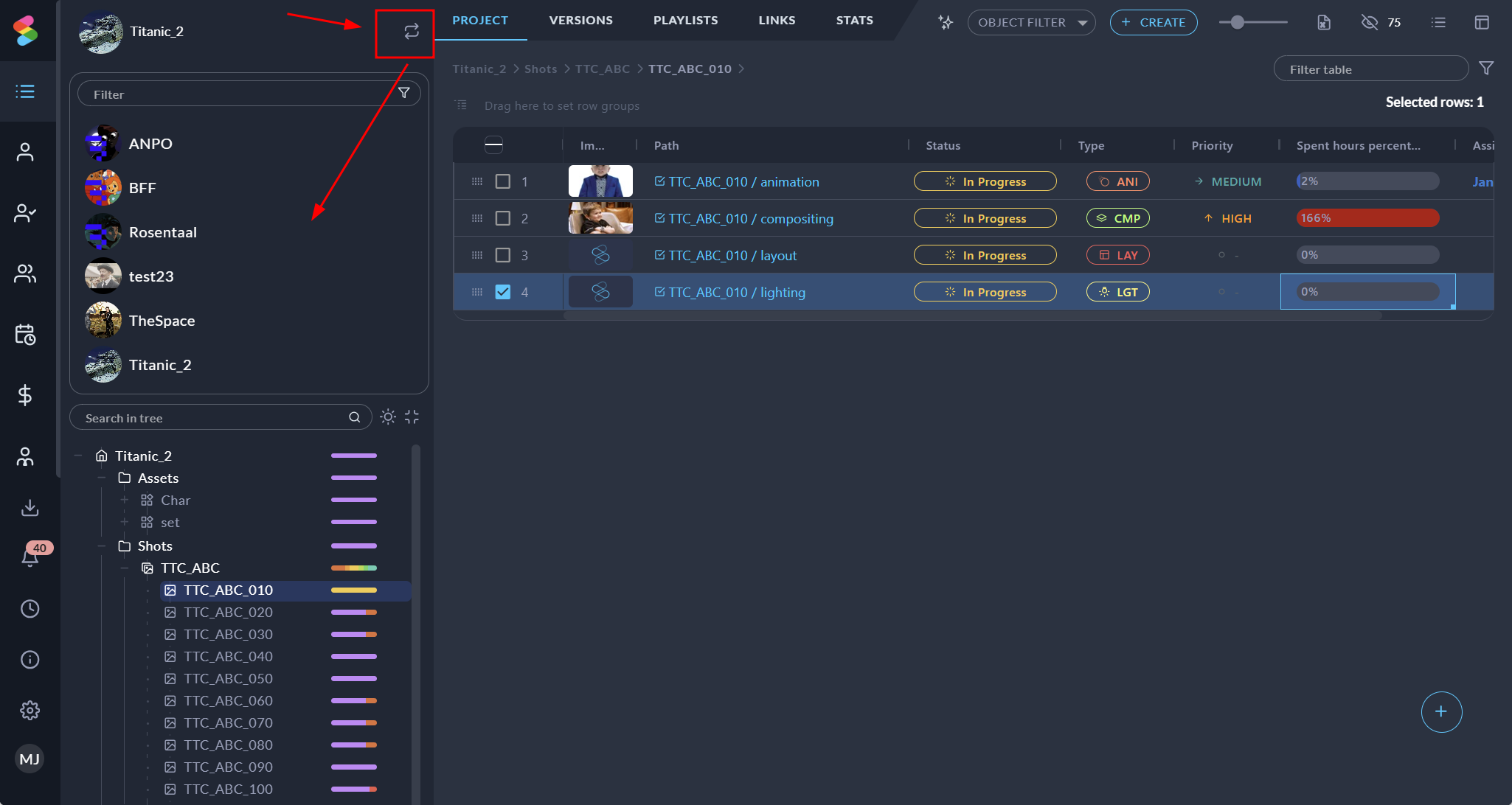
Task: Toggle hidden columns eye icon
Action: click(x=1369, y=22)
